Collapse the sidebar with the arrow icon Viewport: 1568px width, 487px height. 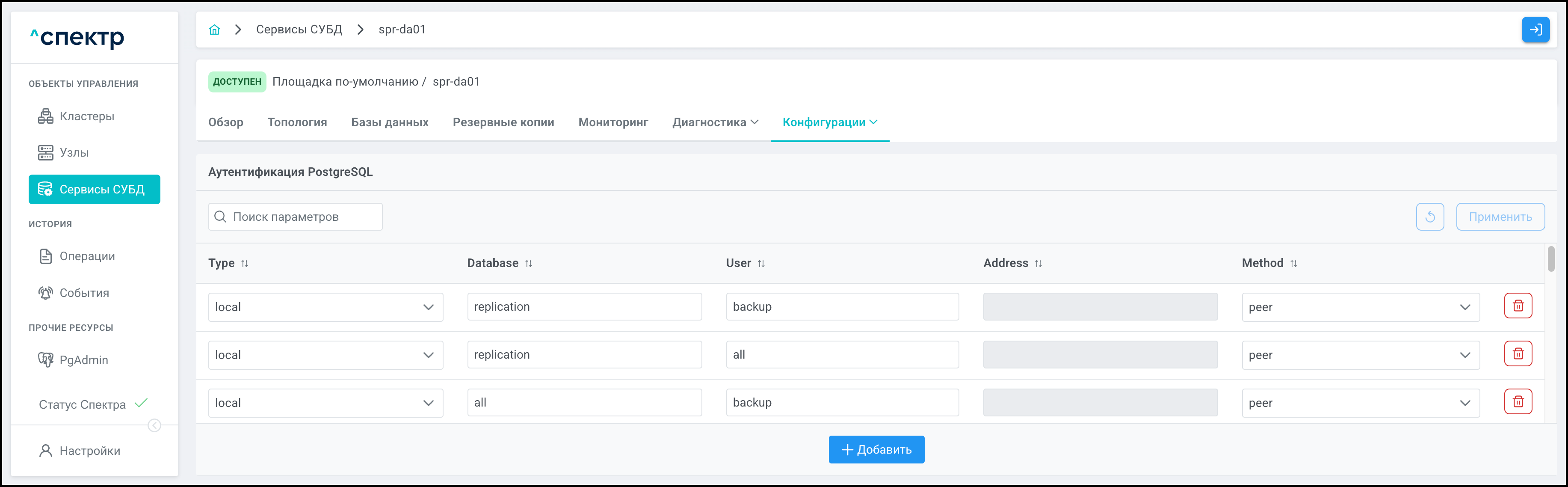(x=154, y=425)
